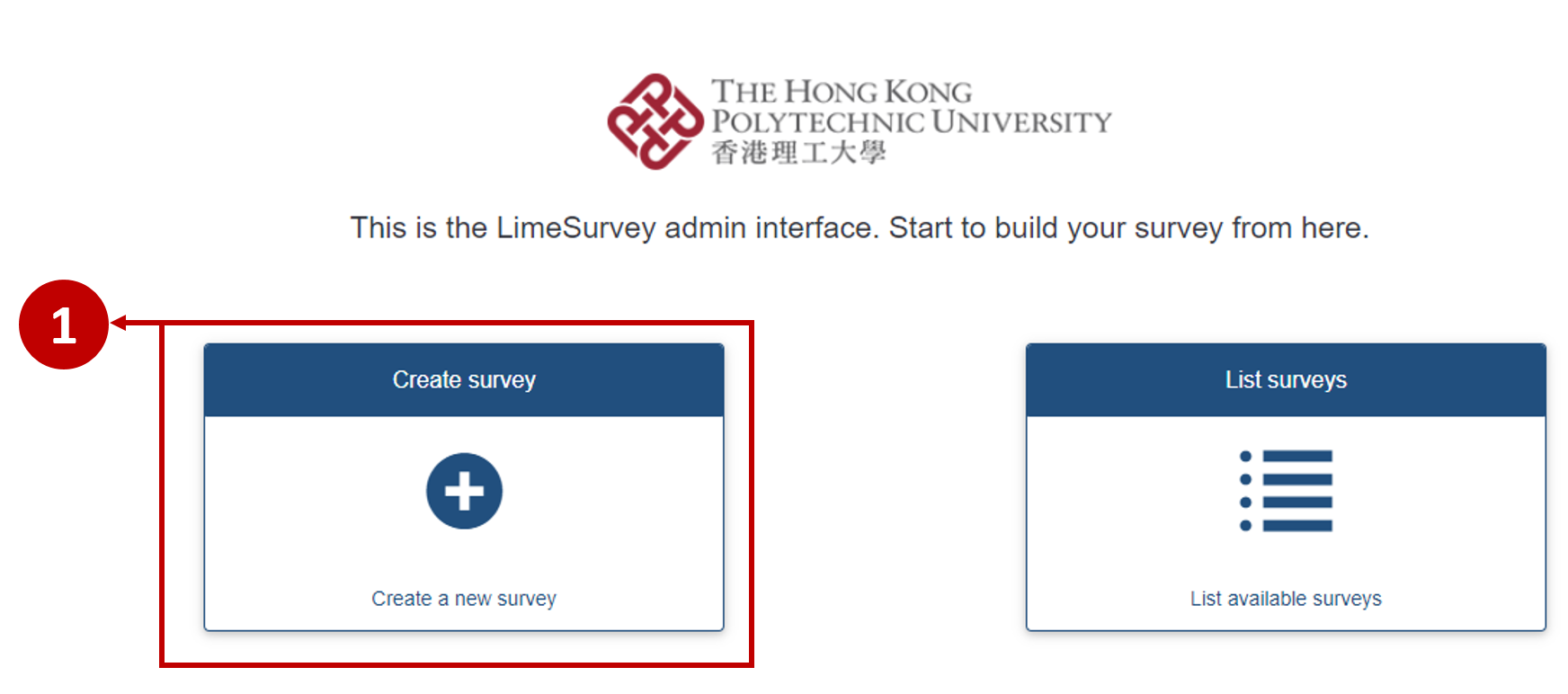1568x694 pixels.
Task: Select the highlighted Create survey panel
Action: (x=463, y=485)
